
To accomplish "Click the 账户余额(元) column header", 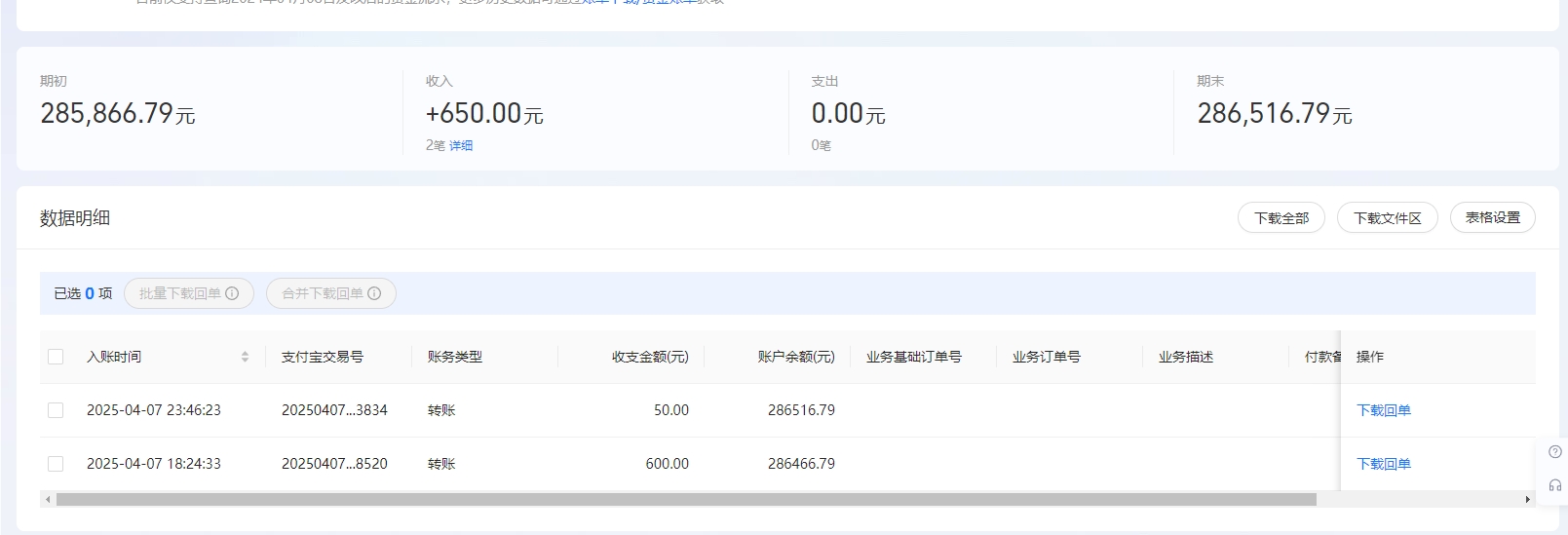I will 796,357.
